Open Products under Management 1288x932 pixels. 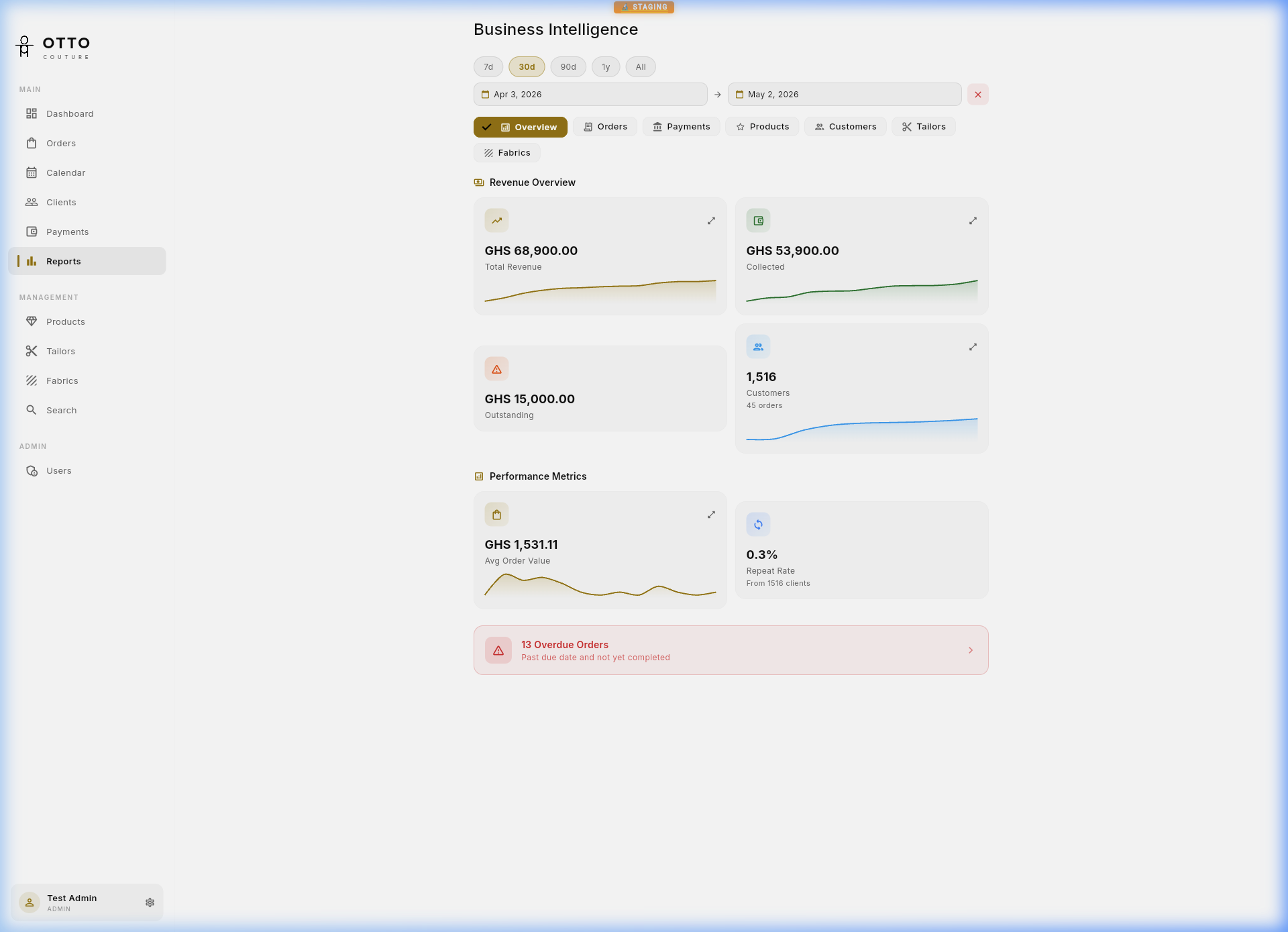tap(87, 321)
